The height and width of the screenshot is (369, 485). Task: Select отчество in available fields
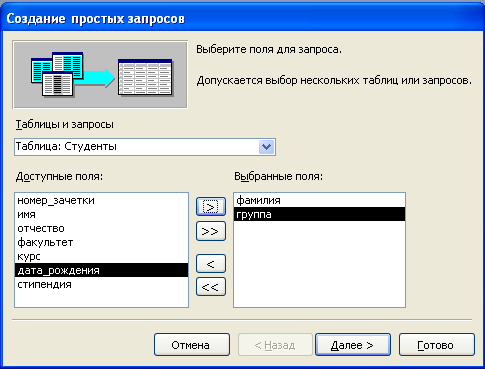101,228
